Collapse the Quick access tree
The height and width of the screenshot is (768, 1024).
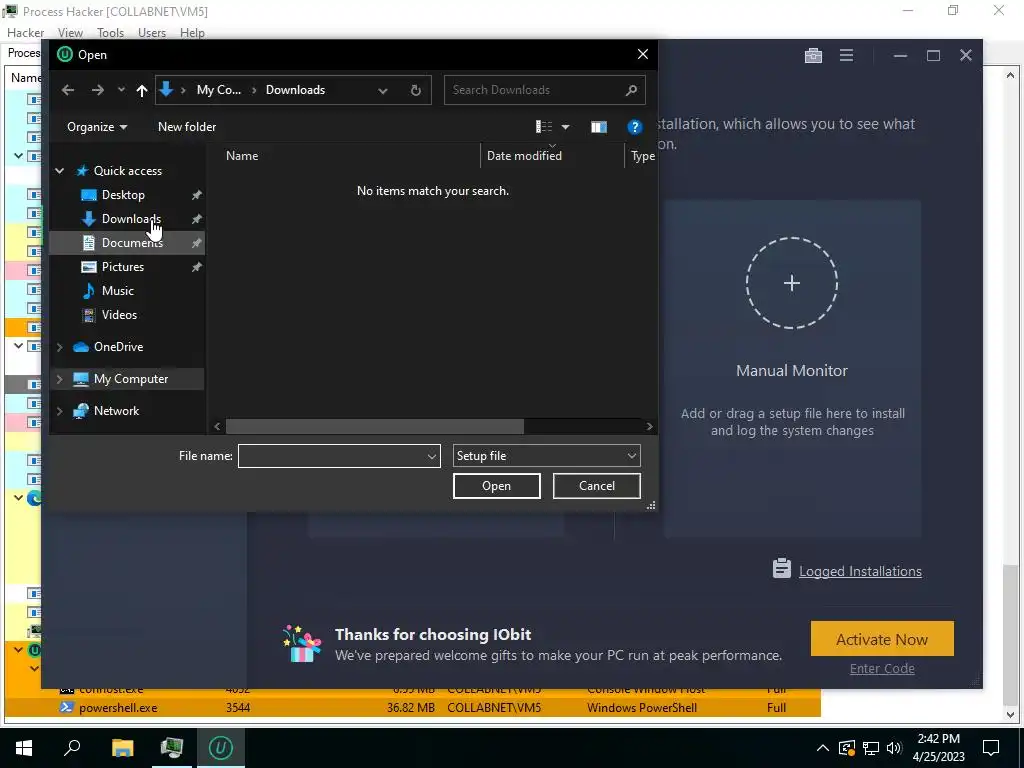(59, 170)
